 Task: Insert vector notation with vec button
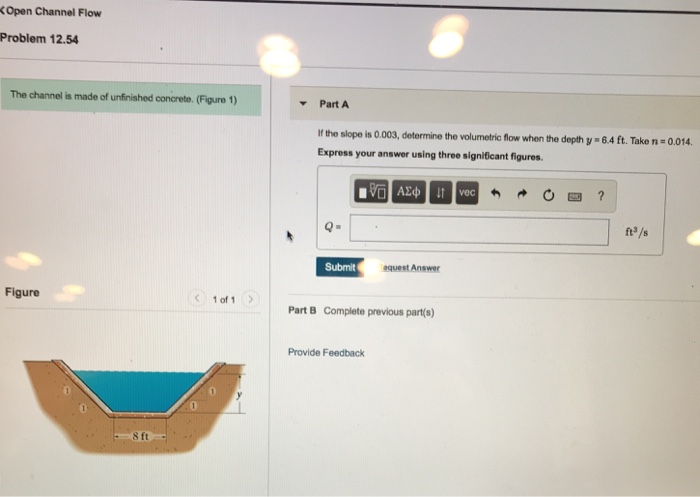(467, 193)
